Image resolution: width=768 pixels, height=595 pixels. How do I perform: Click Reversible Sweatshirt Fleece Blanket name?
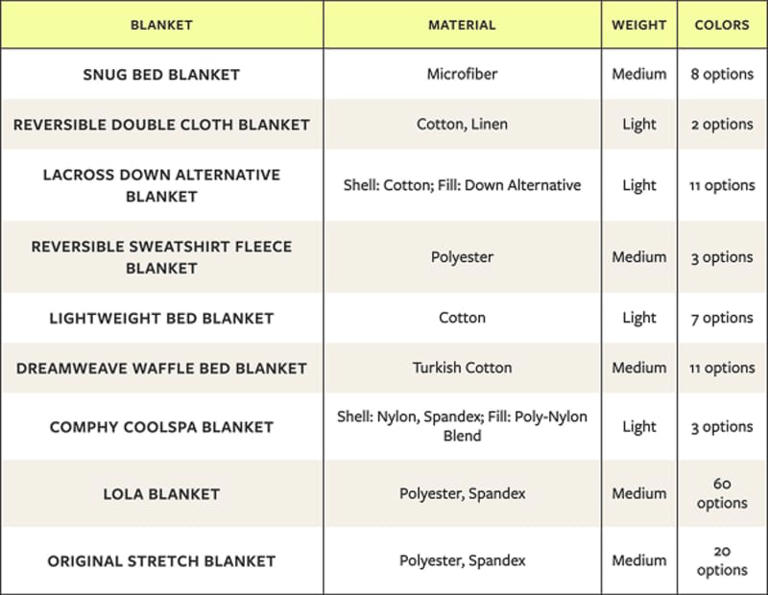pos(162,257)
